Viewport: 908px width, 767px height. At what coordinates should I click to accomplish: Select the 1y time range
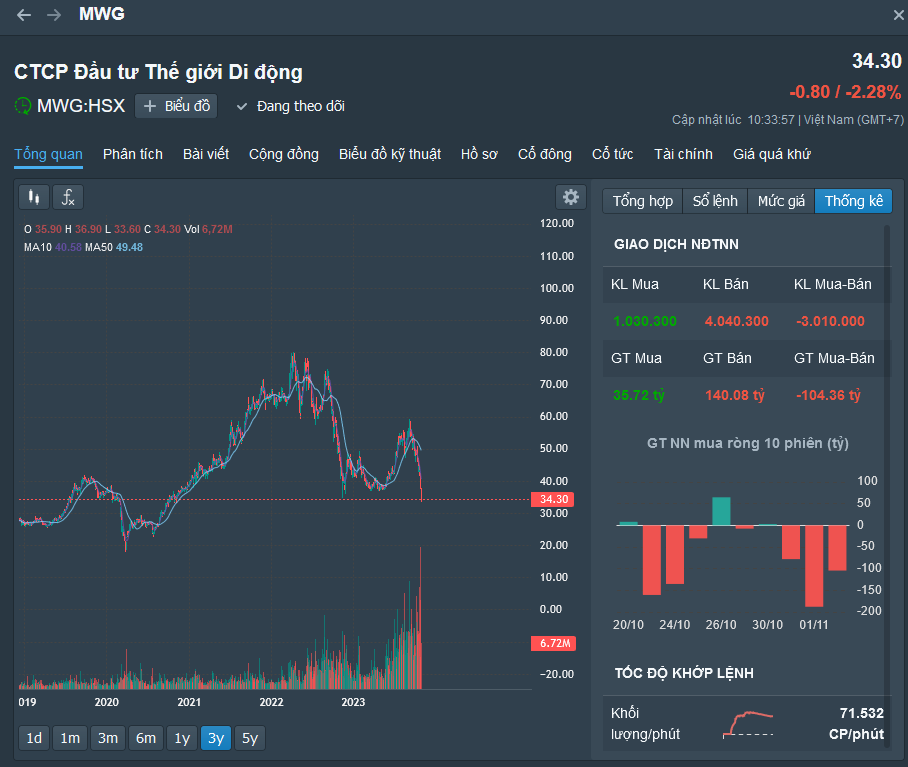[182, 738]
